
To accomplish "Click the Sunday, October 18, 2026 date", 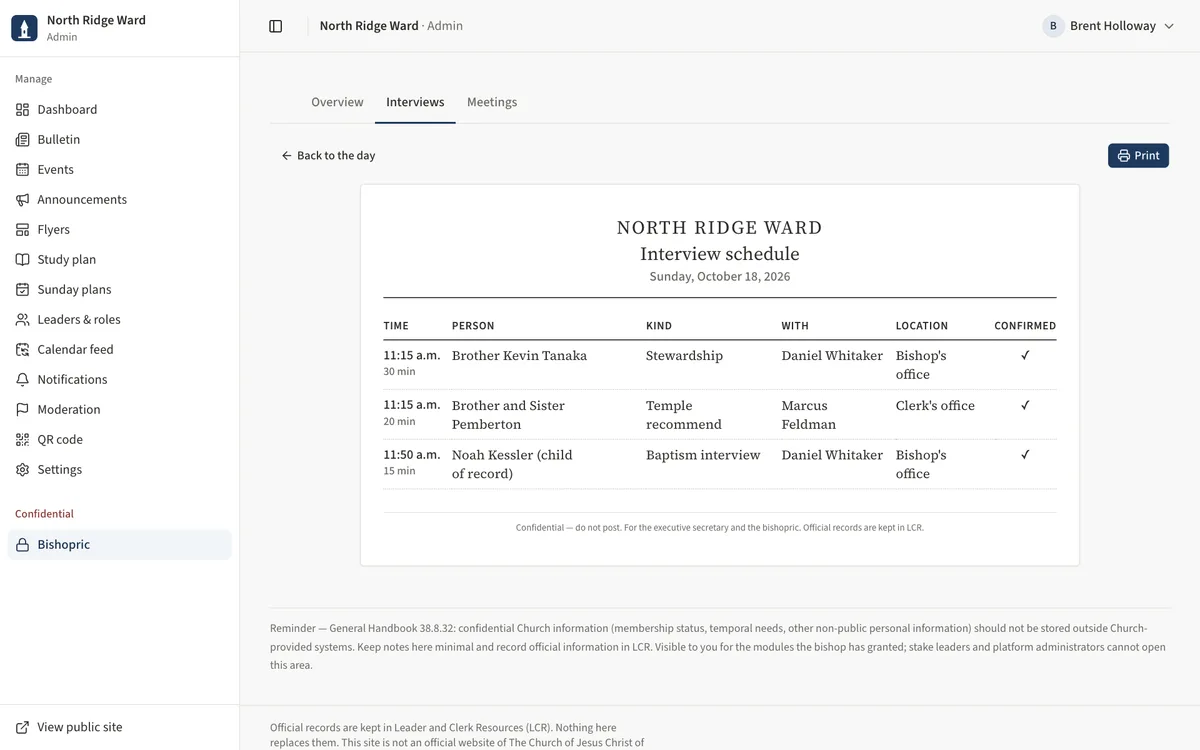I will pos(720,277).
